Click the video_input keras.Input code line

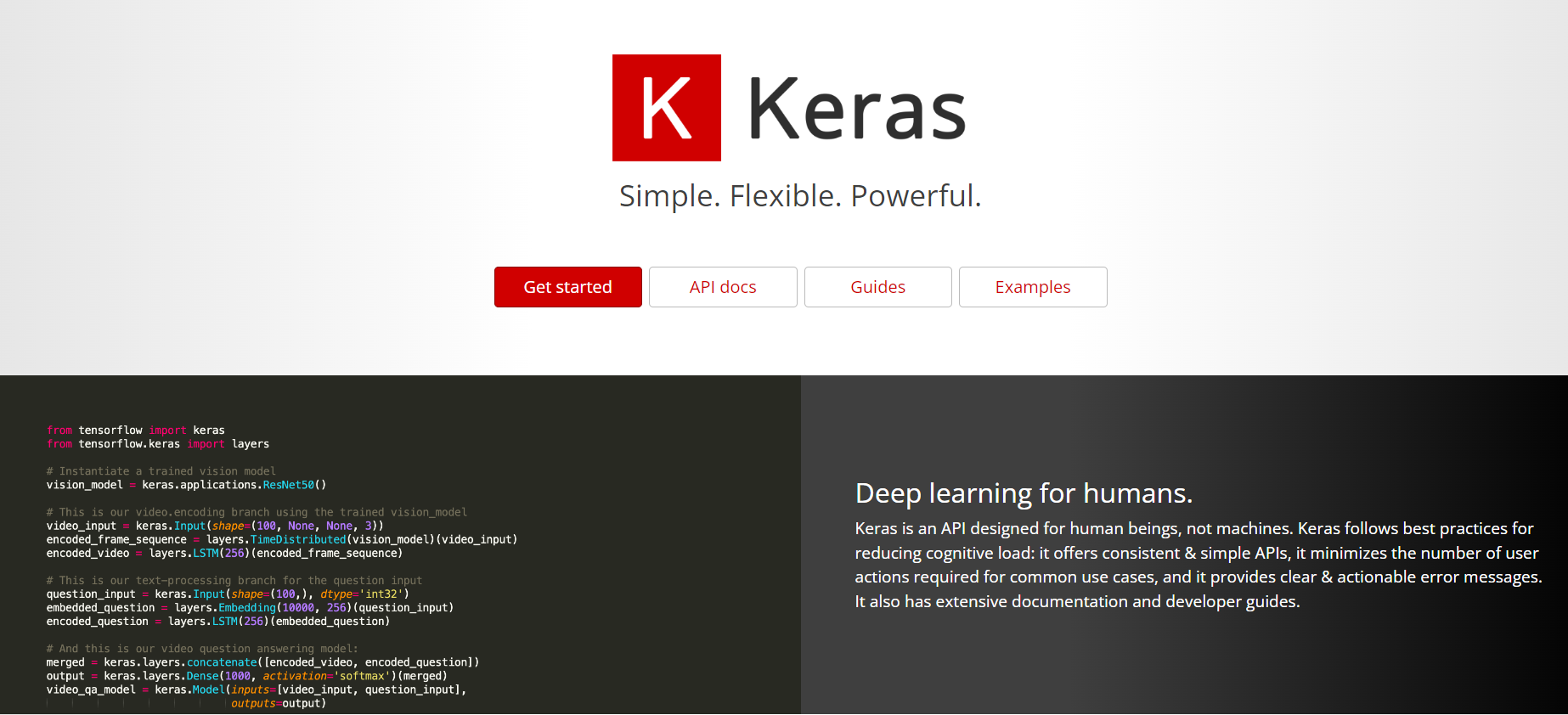click(215, 526)
